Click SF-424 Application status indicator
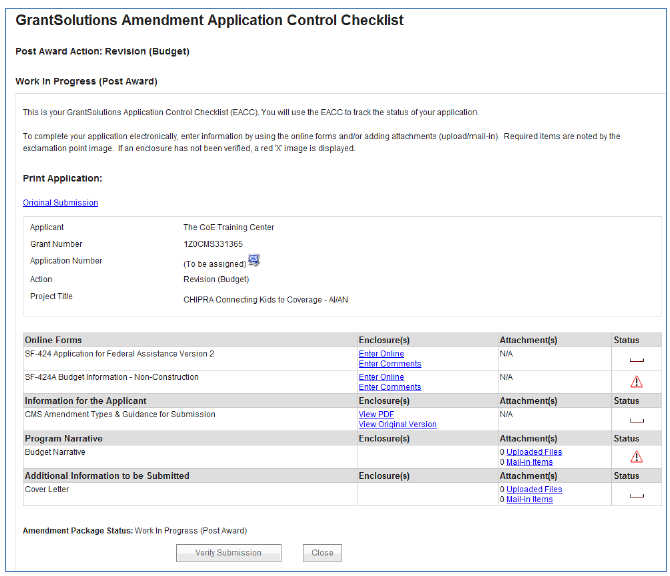 point(636,359)
